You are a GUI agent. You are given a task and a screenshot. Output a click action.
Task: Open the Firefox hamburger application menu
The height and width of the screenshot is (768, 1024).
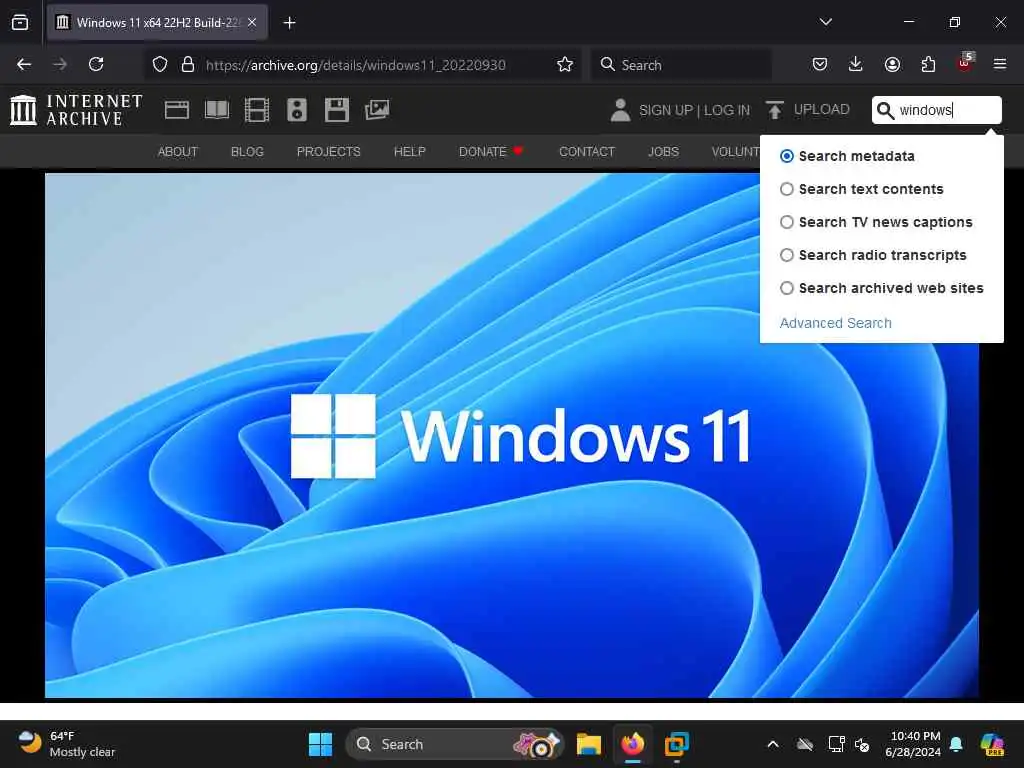coord(1000,64)
